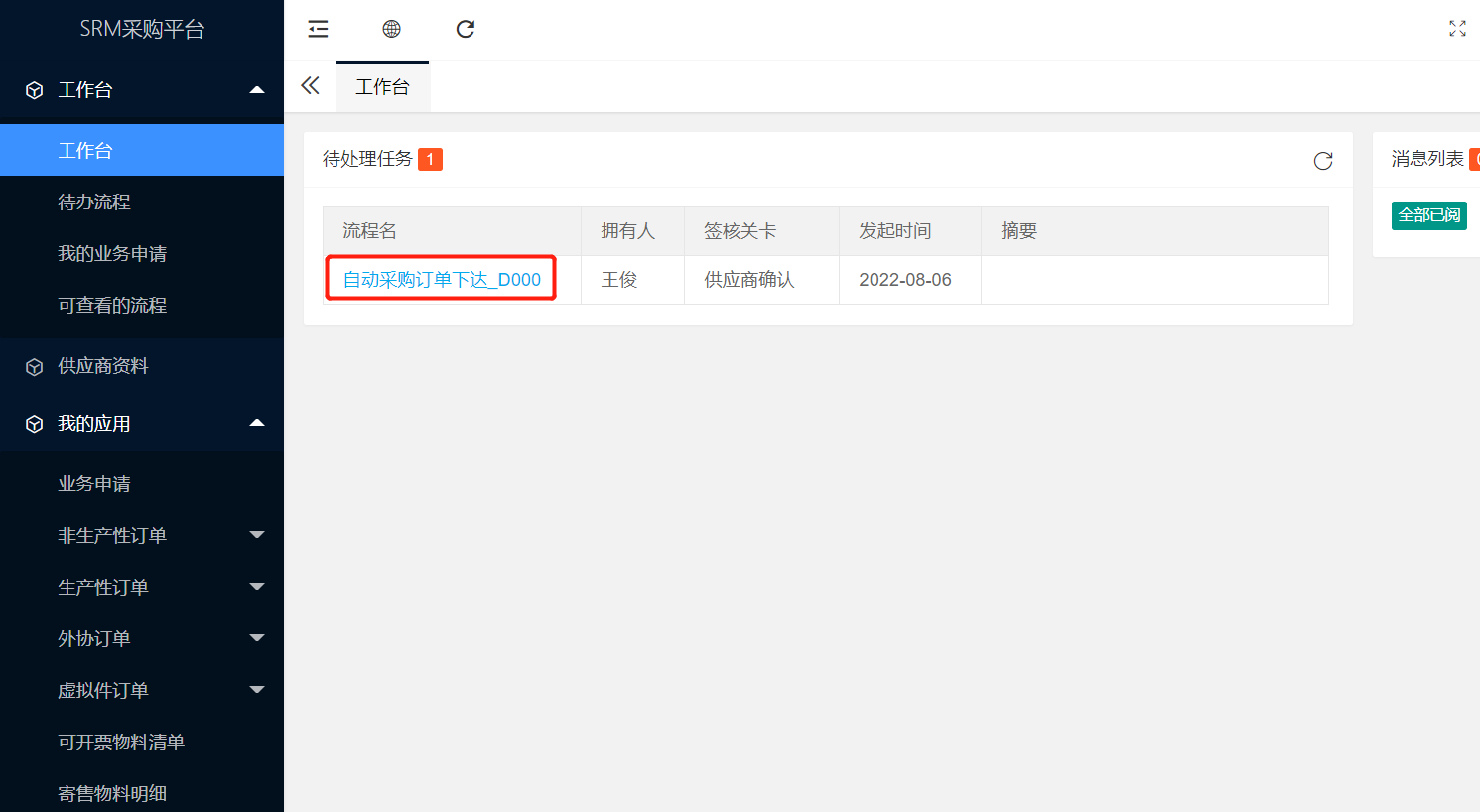Click the globe language icon

point(391,29)
